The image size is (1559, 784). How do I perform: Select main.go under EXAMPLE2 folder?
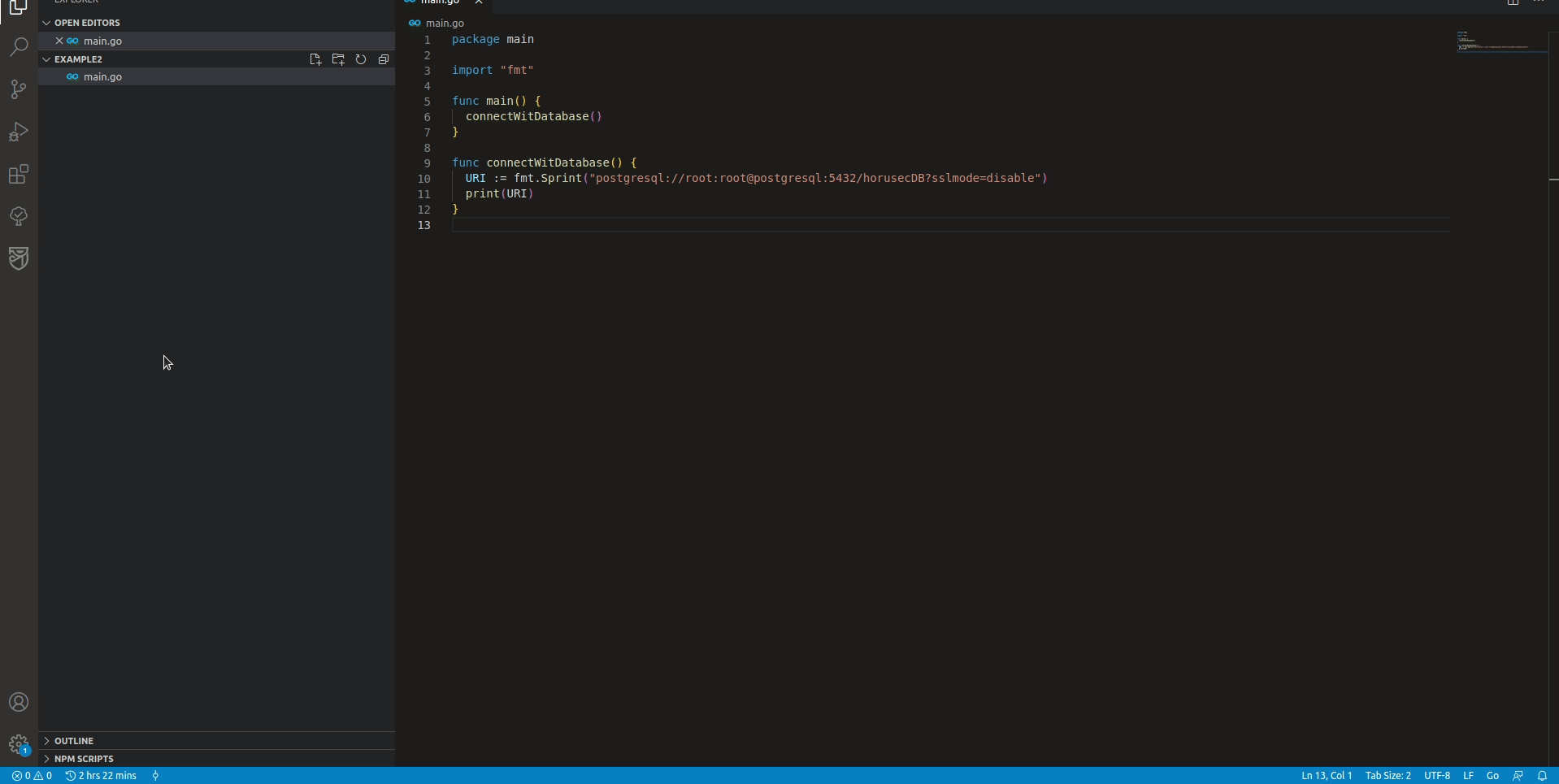point(216,76)
